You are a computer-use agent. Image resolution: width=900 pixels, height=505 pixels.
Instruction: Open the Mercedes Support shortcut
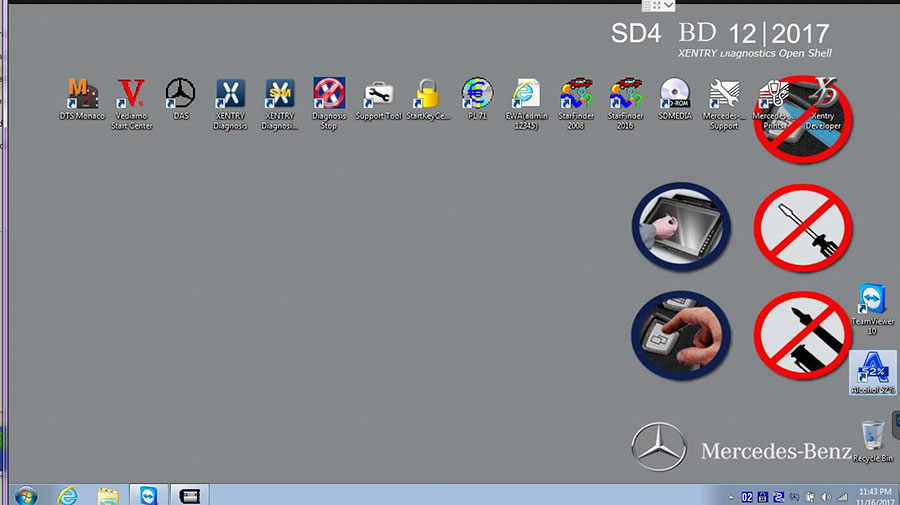point(723,95)
